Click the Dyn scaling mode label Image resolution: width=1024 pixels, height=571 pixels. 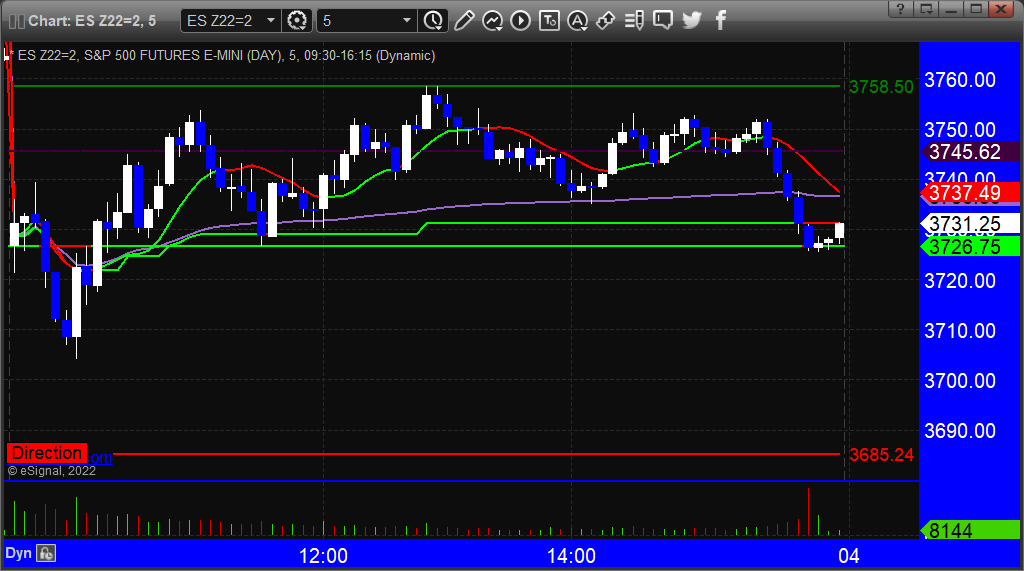pyautogui.click(x=18, y=553)
